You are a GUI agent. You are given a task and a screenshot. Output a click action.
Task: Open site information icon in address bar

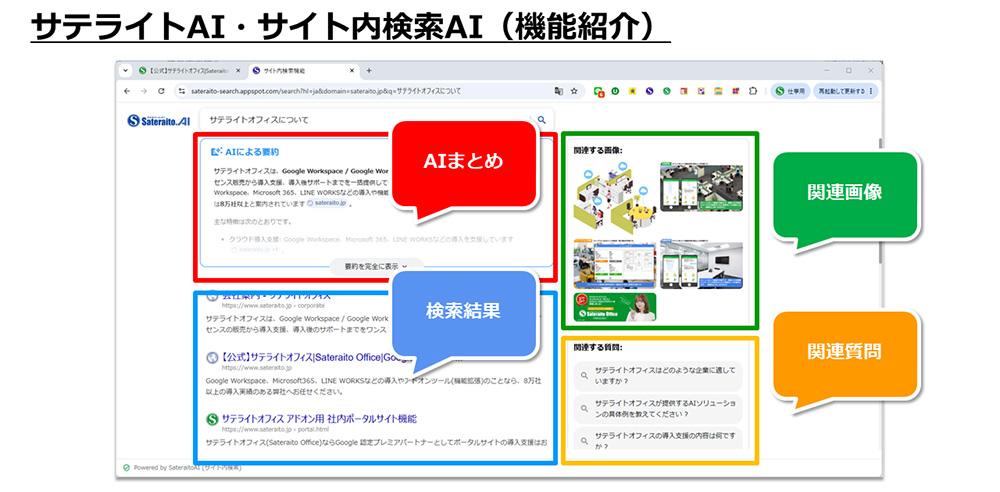182,91
